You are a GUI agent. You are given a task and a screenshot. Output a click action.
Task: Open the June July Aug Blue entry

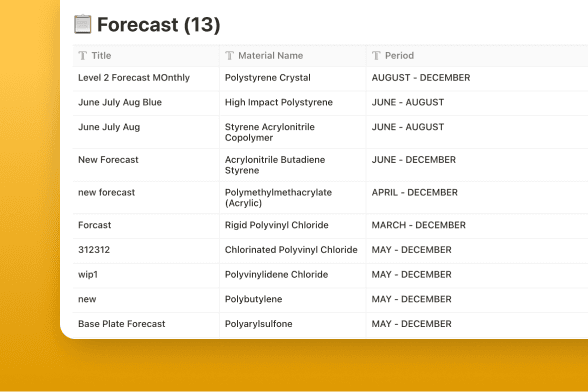120,102
